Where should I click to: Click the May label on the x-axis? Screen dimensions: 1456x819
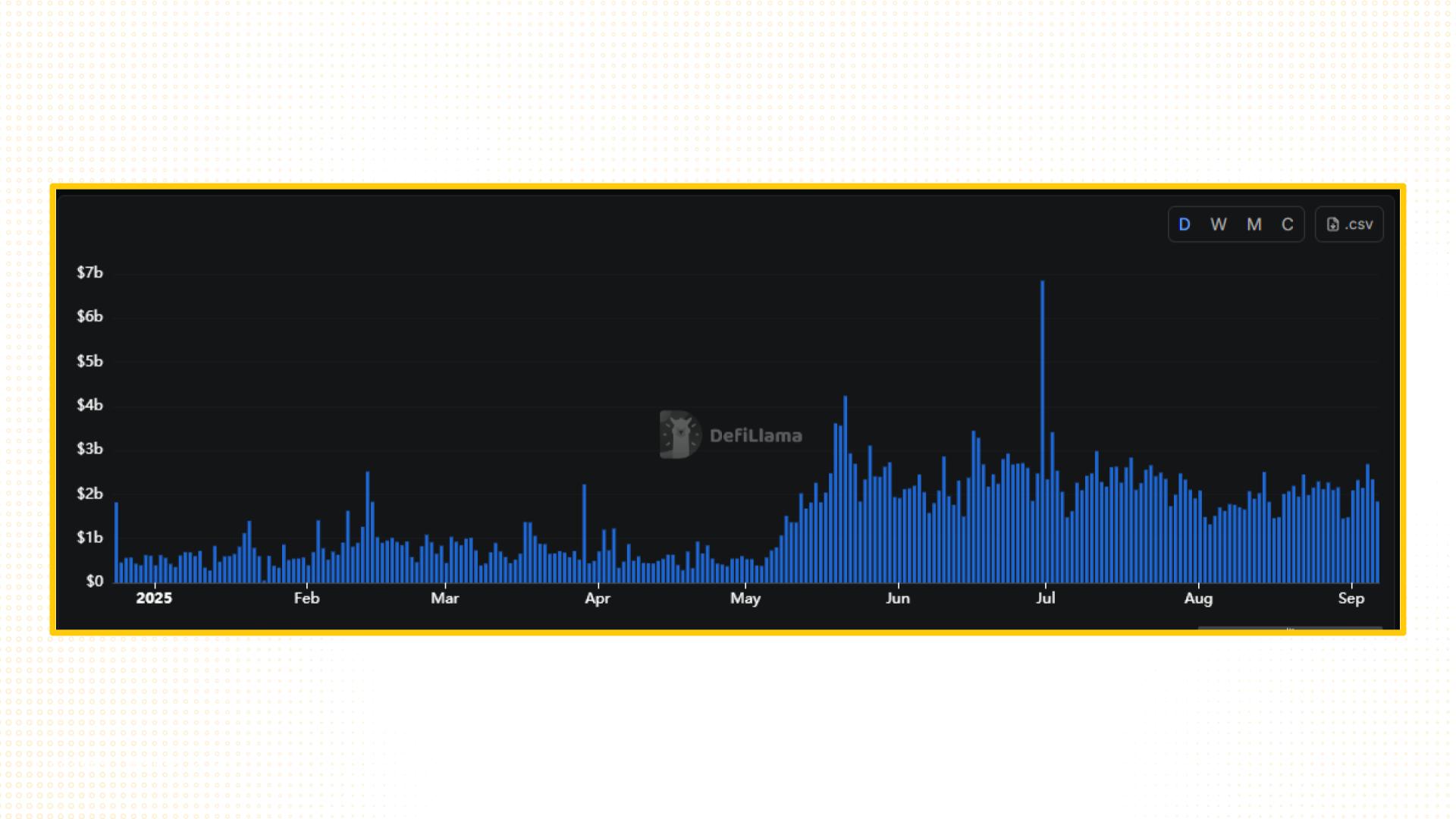coord(745,598)
